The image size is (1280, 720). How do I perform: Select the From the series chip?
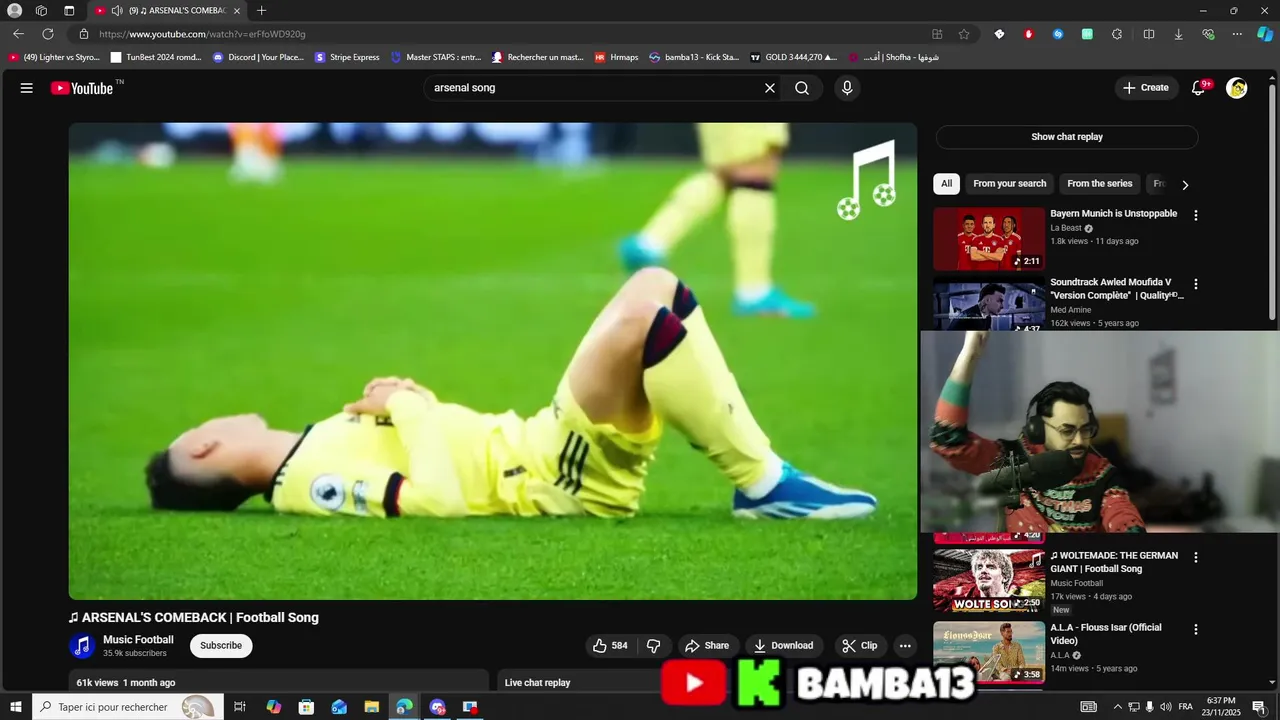click(x=1099, y=184)
